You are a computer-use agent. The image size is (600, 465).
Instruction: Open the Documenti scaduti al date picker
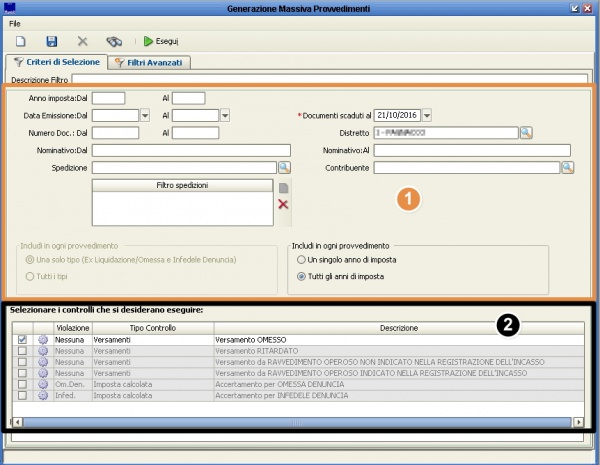pos(427,115)
